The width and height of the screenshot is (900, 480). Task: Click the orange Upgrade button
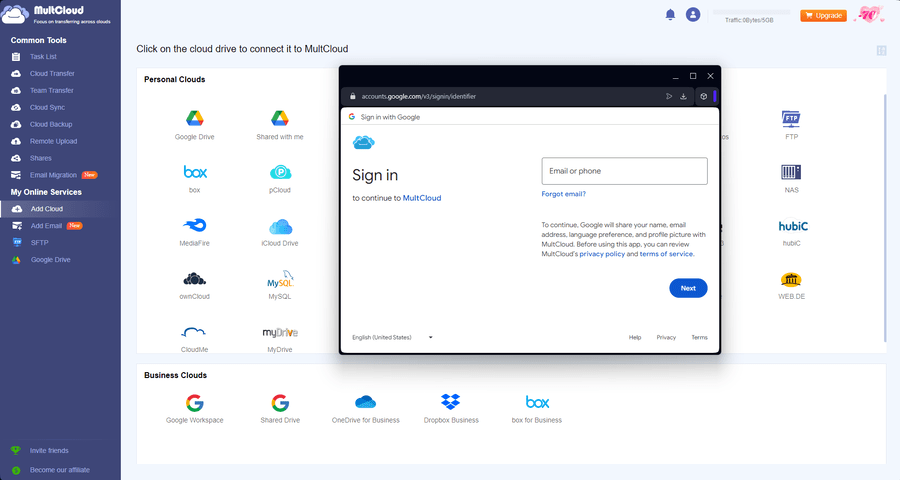coord(823,16)
